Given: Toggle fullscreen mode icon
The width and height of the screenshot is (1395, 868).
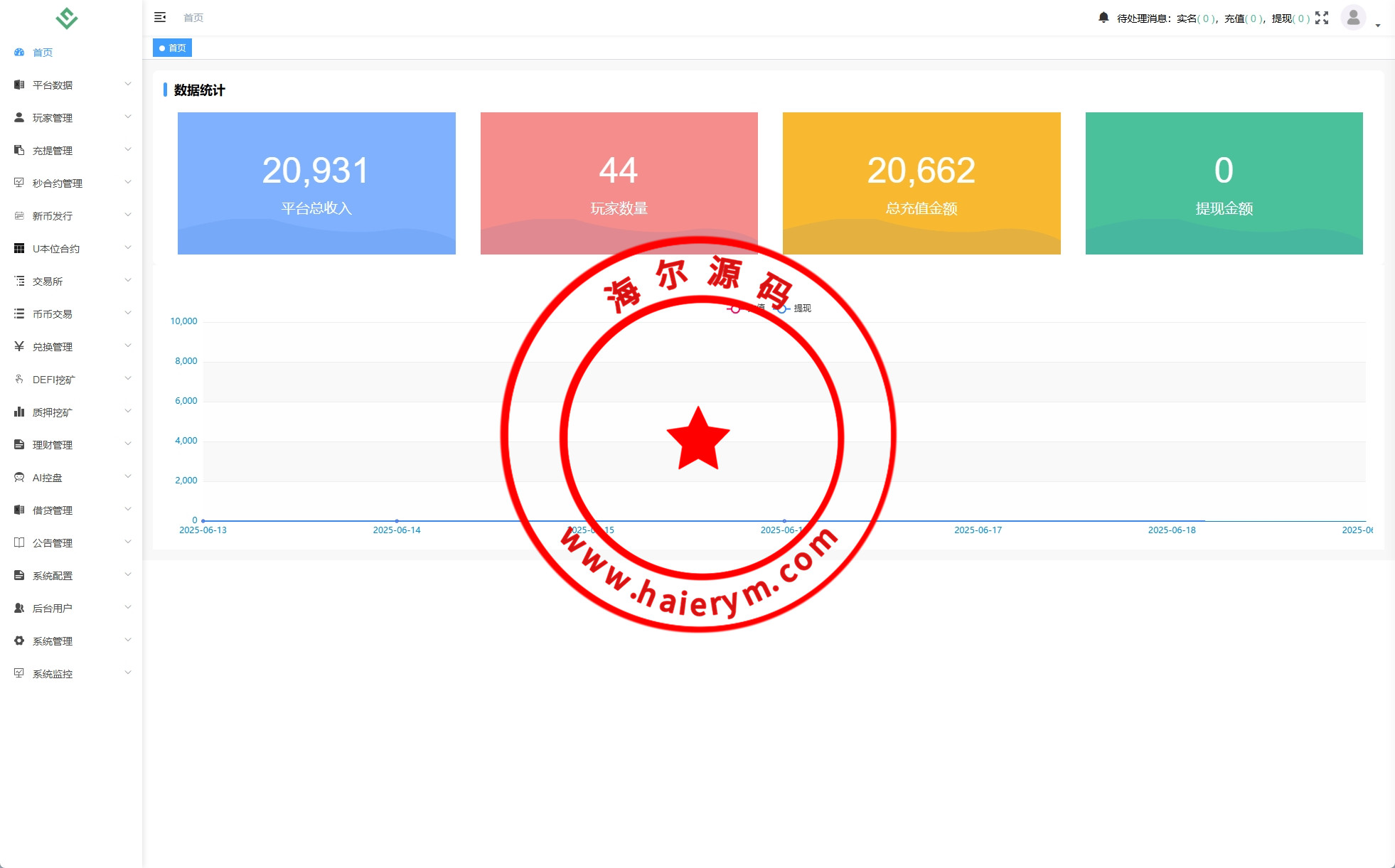Looking at the screenshot, I should coord(1322,18).
